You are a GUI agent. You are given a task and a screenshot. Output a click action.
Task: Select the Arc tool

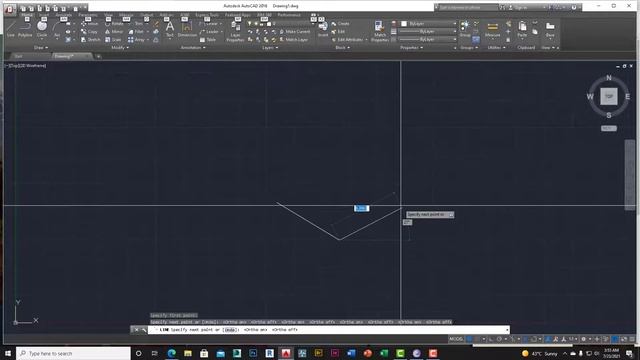57,29
